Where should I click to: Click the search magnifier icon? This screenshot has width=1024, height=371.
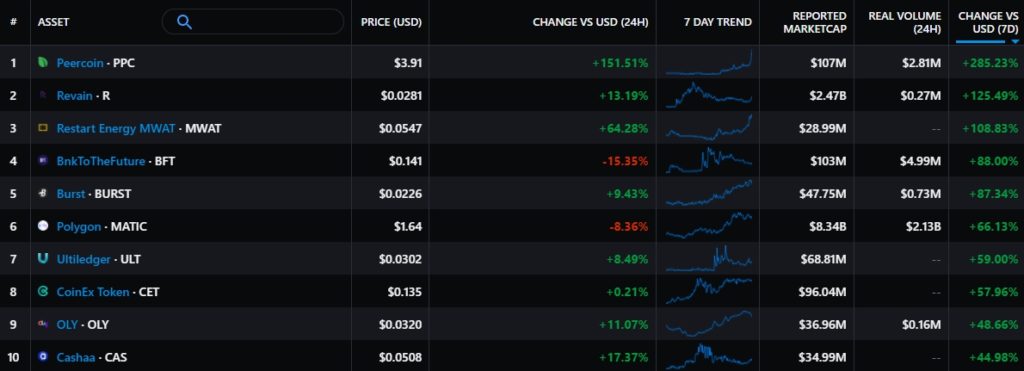point(184,22)
